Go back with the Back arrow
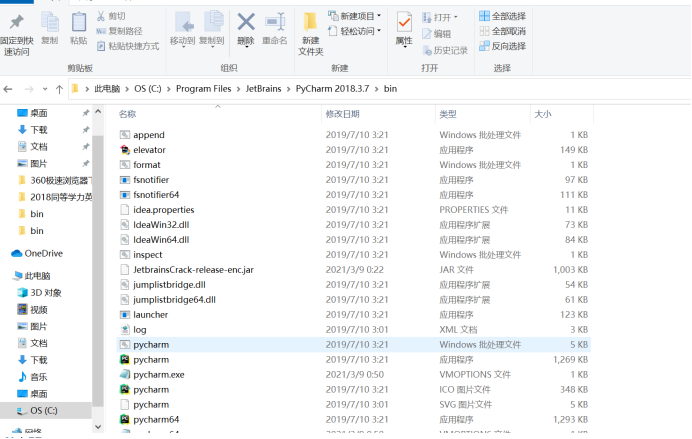The image size is (692, 439). 8,89
